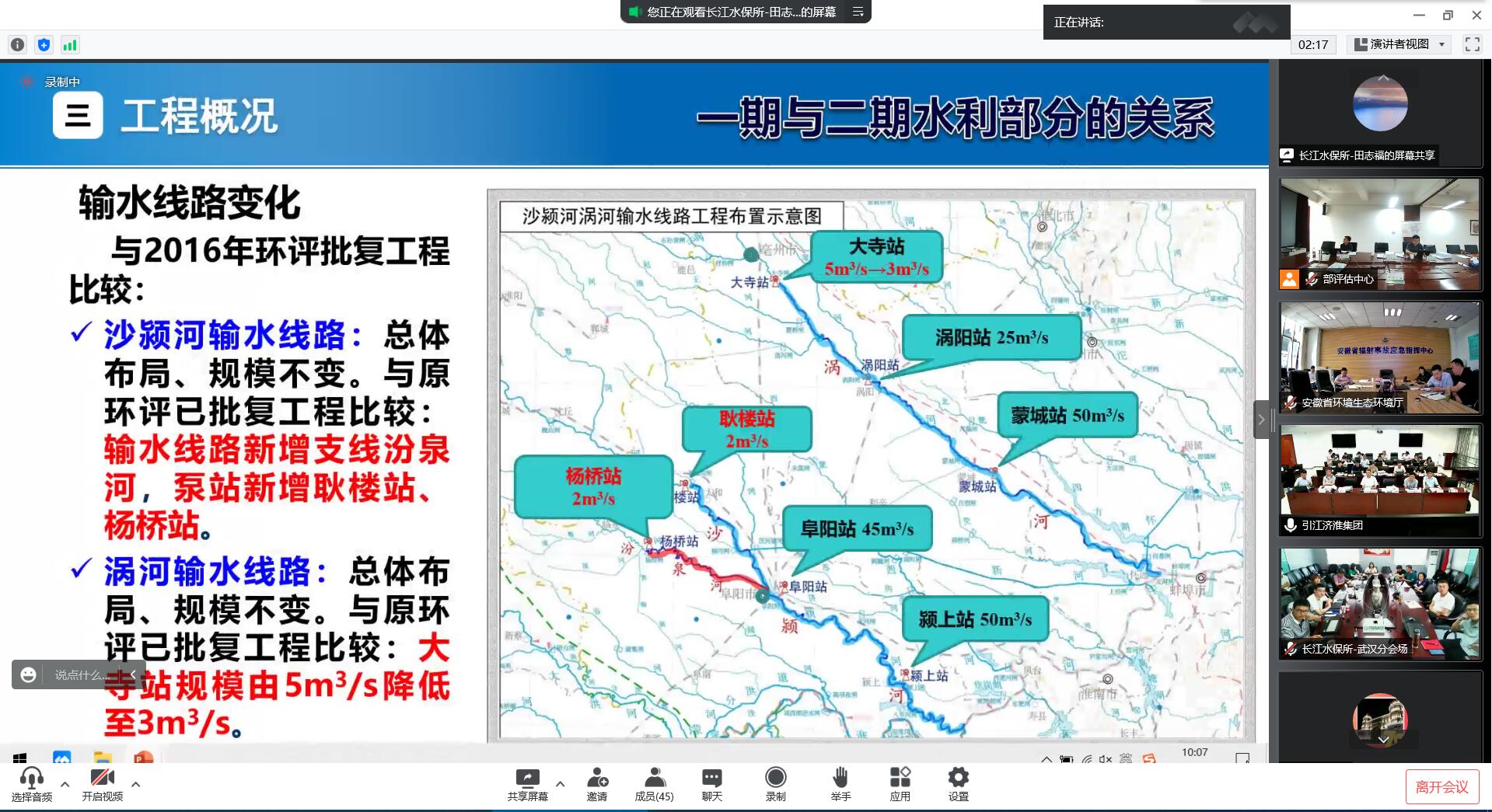
Task: Expand the video options chevron
Action: pyautogui.click(x=136, y=784)
